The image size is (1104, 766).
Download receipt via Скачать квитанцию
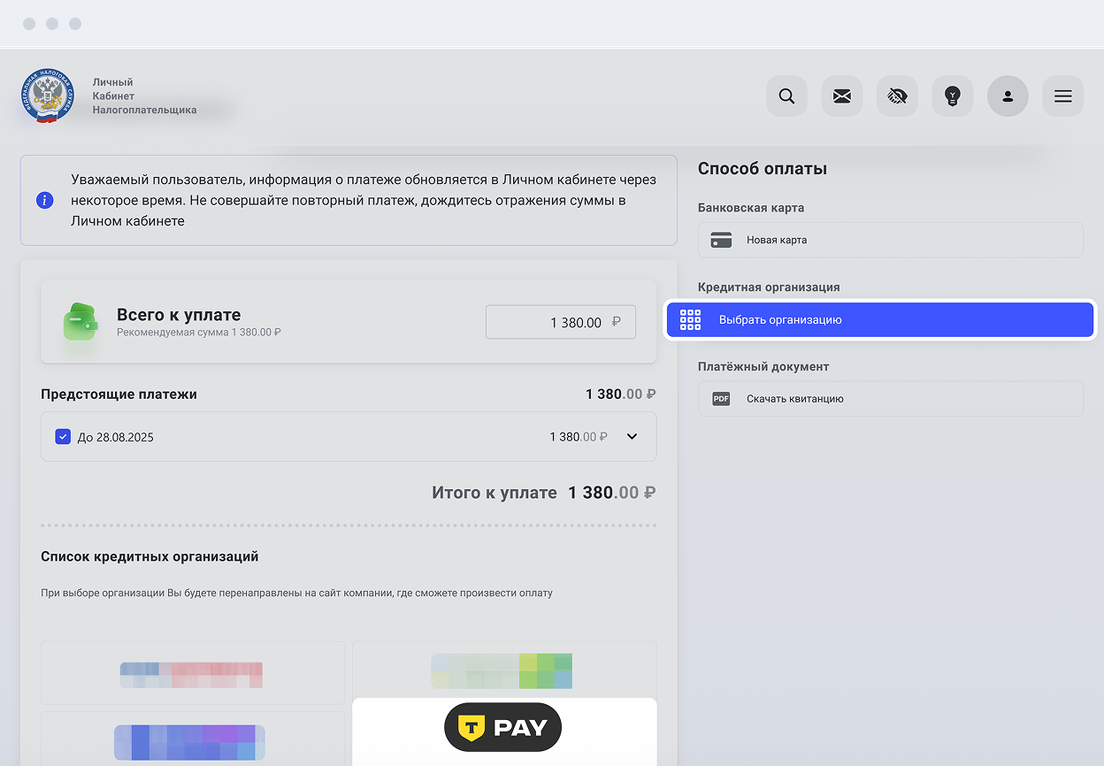[x=890, y=398]
